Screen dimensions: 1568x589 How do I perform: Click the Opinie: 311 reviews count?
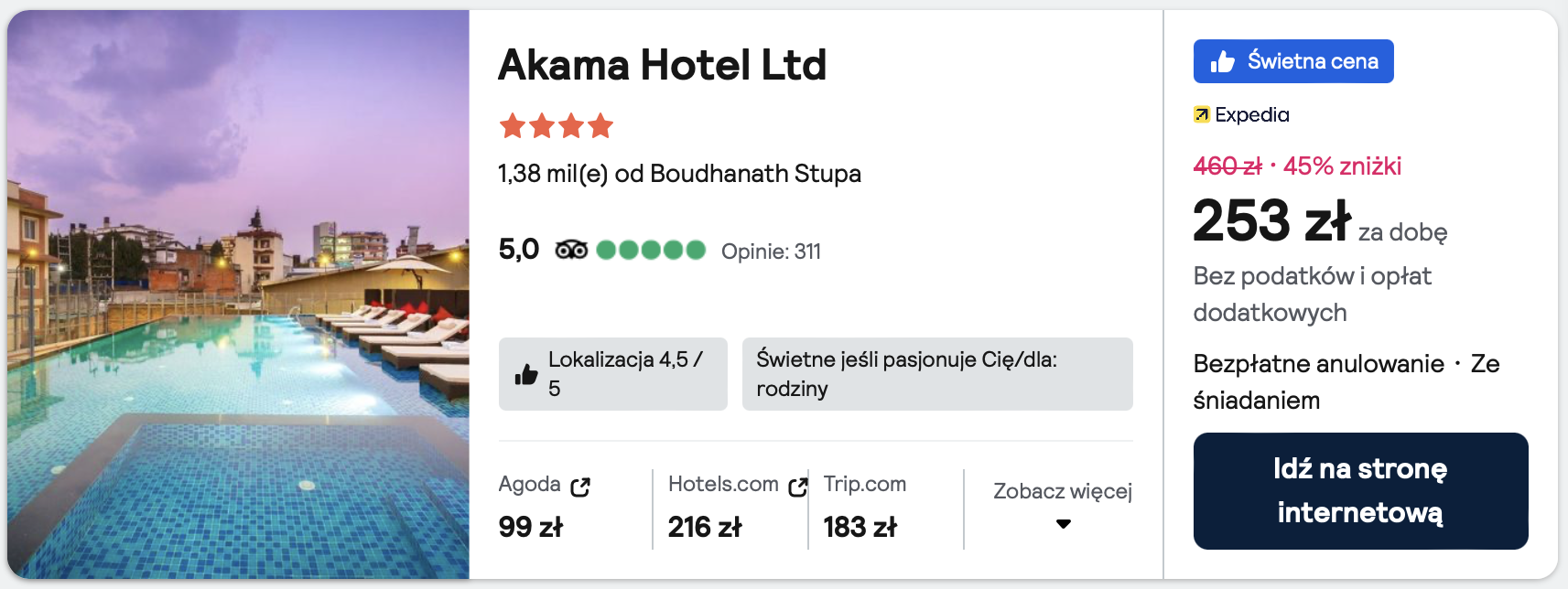click(x=771, y=252)
